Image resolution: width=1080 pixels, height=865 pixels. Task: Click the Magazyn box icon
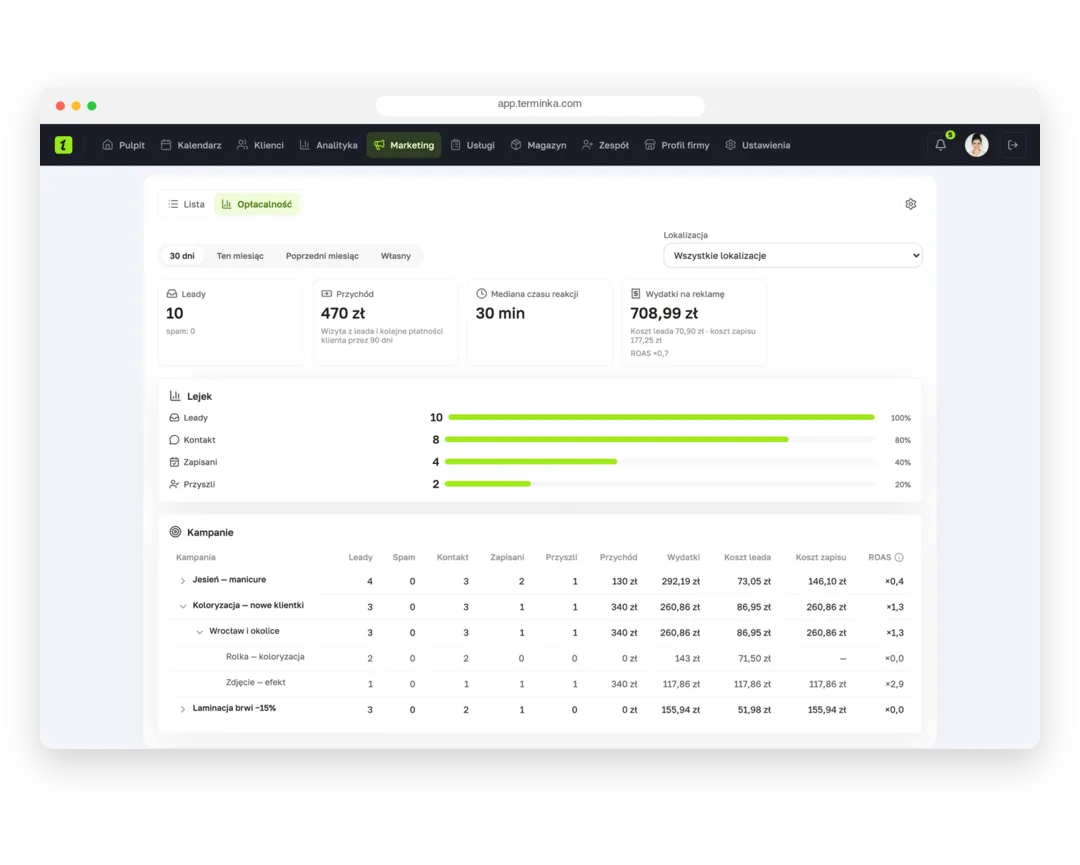tap(516, 145)
